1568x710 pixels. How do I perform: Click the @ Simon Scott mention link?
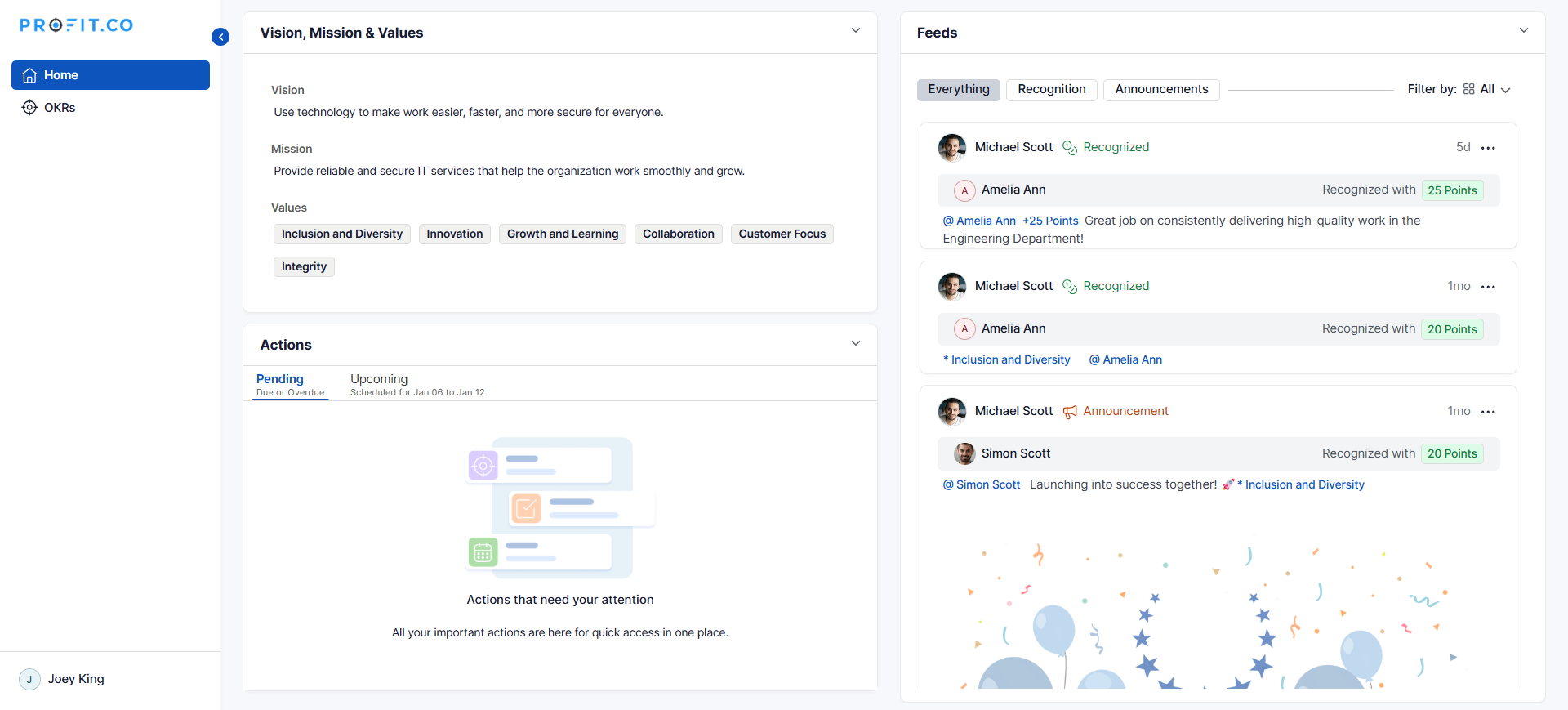[x=982, y=484]
